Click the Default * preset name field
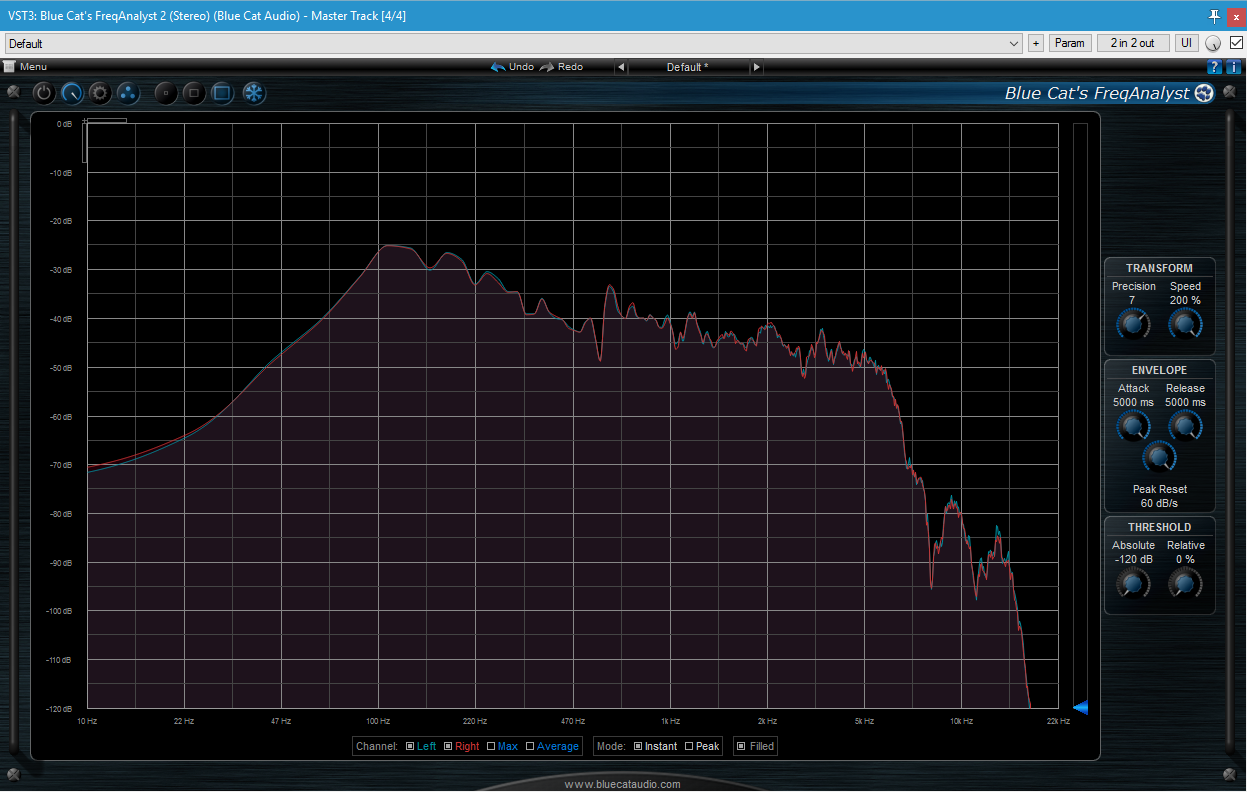This screenshot has height=792, width=1247. 689,67
